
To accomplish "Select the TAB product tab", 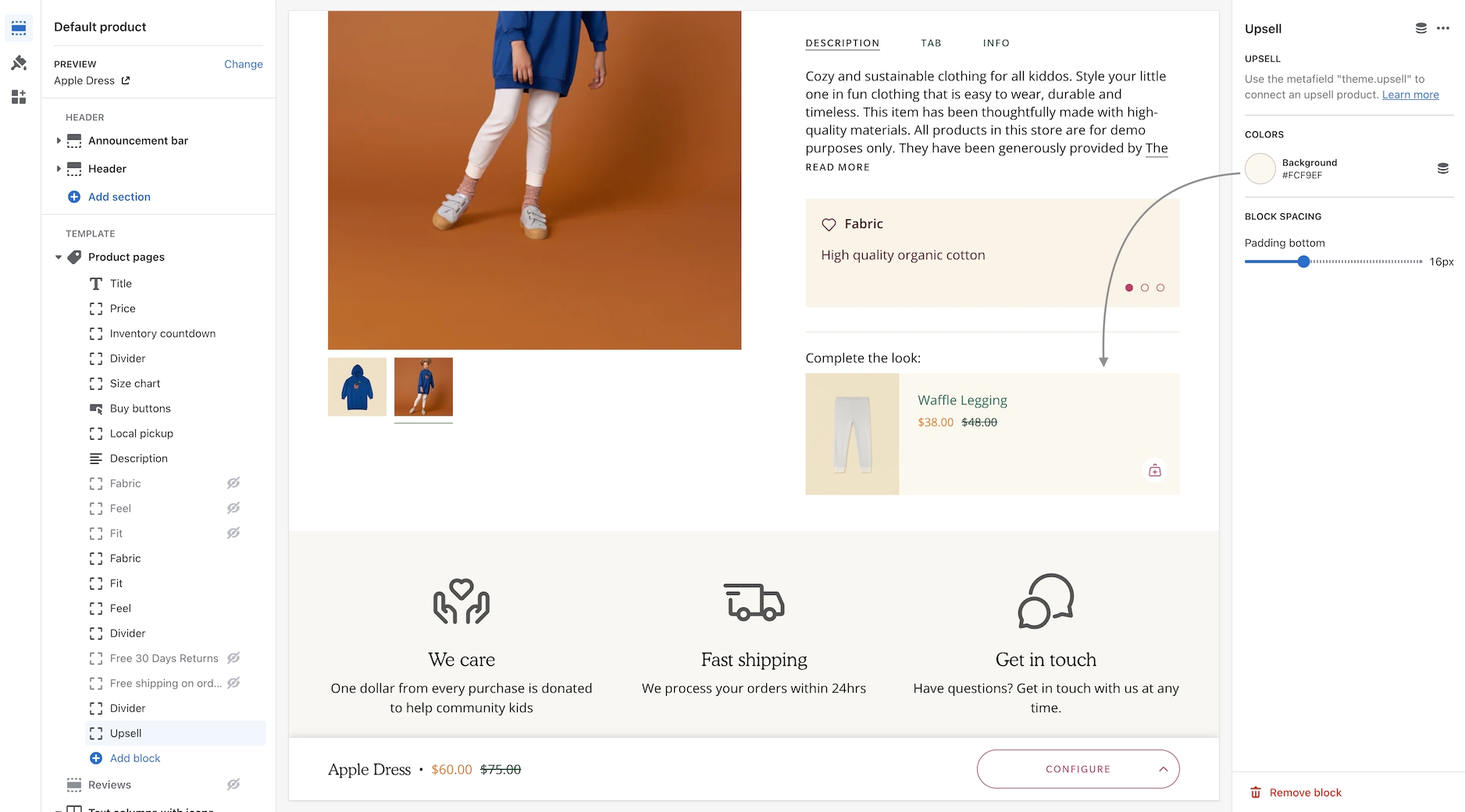I will click(x=931, y=43).
